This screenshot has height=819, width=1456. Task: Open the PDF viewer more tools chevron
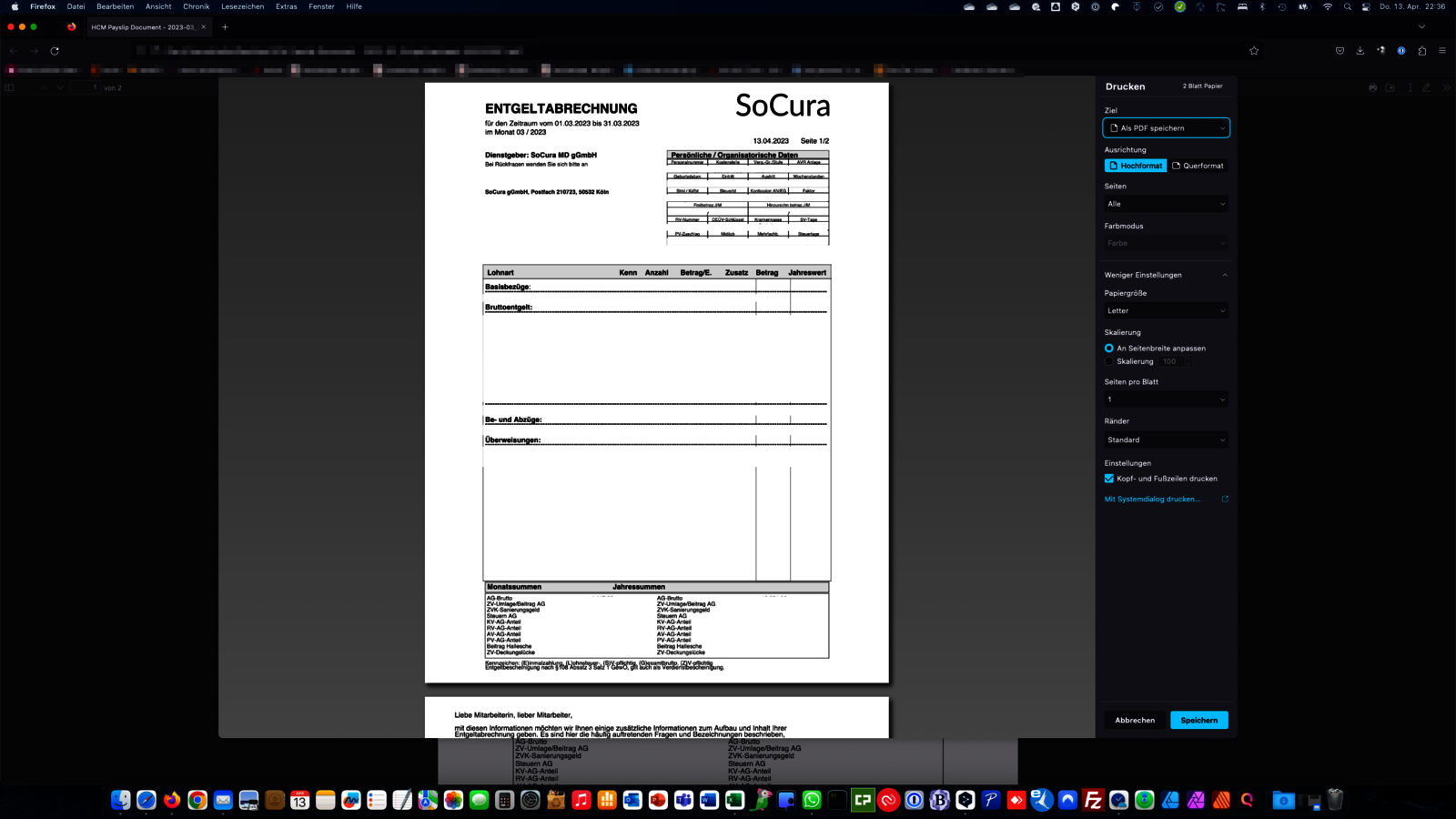[1446, 87]
